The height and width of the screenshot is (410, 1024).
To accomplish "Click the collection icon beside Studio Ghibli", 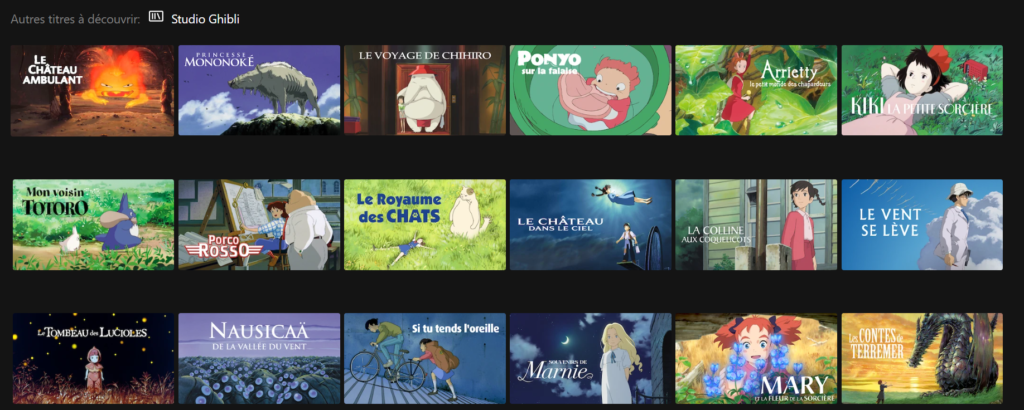I will point(155,16).
